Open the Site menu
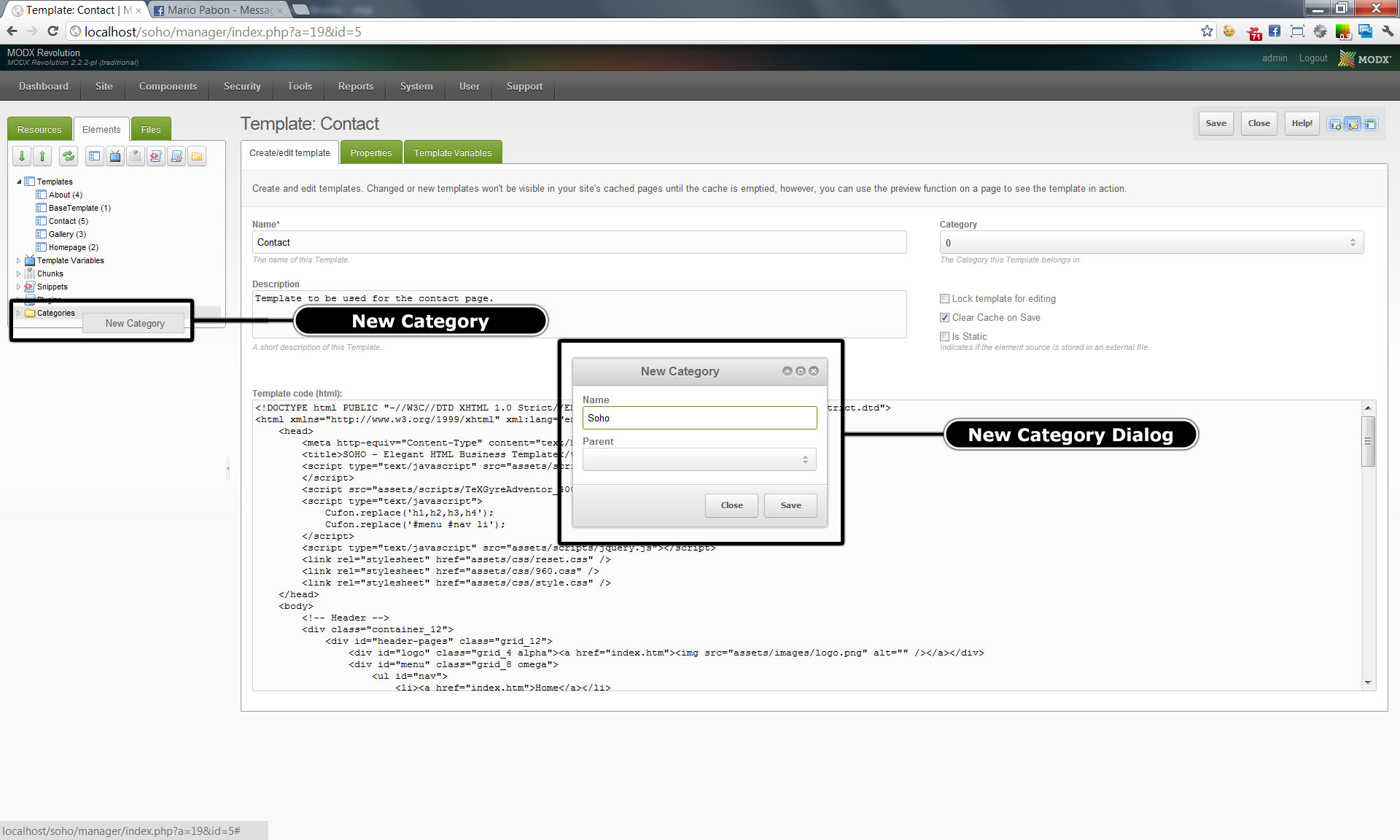1400x840 pixels. (104, 86)
